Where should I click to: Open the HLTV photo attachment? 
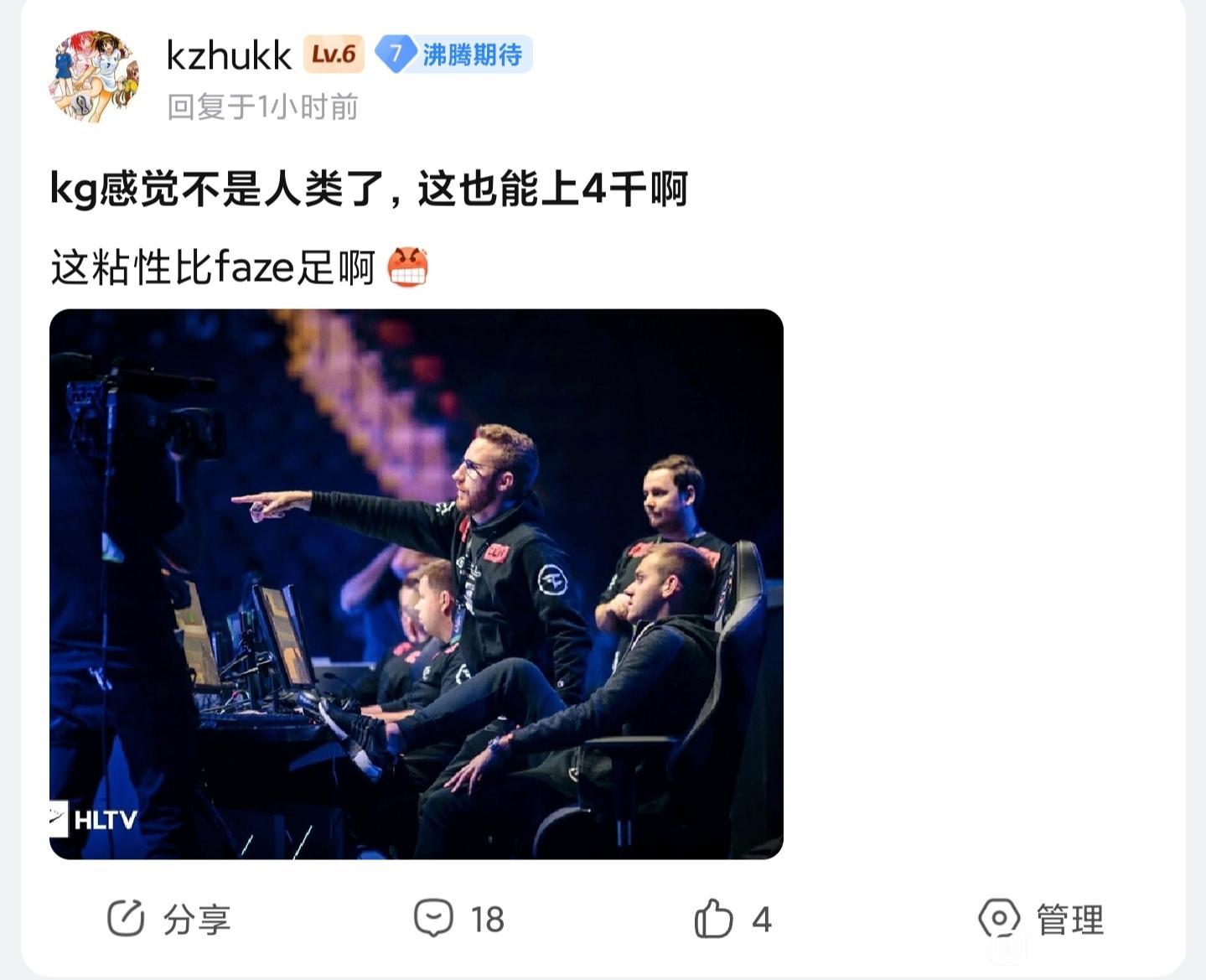[x=417, y=584]
